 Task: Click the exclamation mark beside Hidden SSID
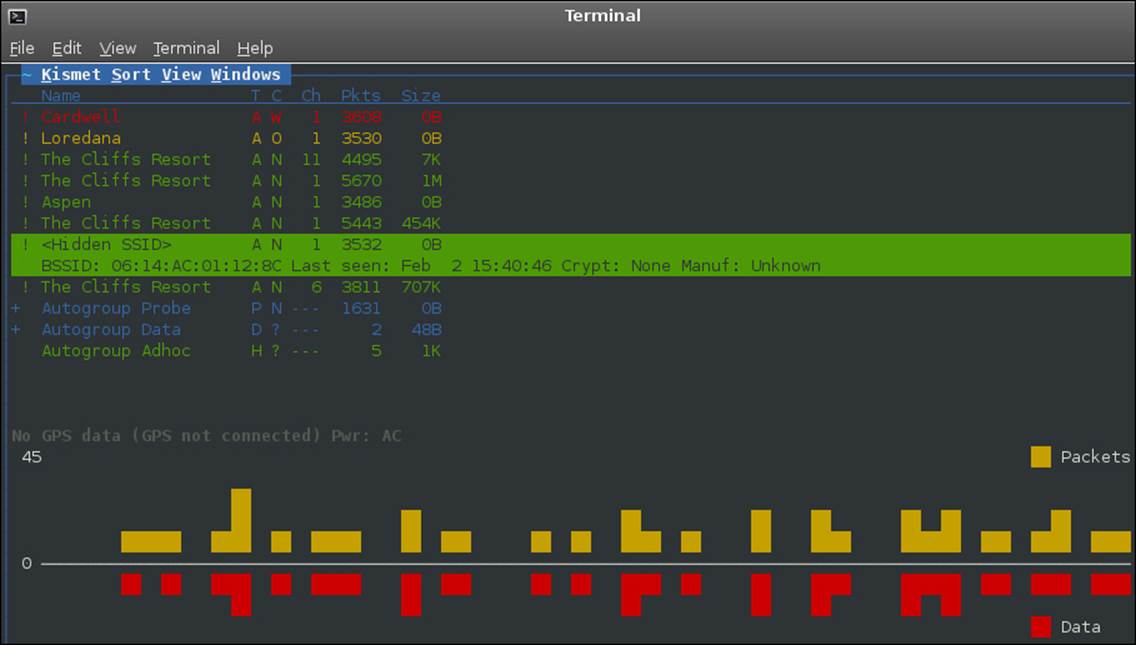point(25,244)
